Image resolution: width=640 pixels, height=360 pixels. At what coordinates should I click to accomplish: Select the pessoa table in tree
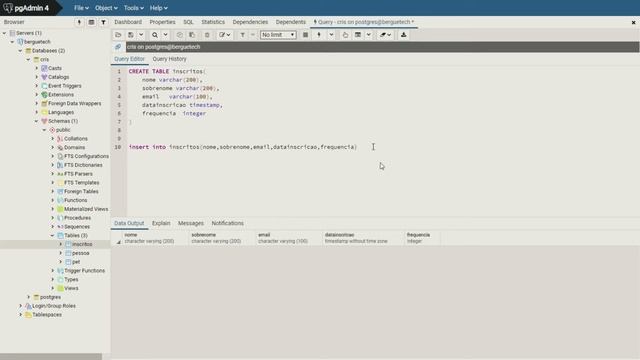[80, 253]
